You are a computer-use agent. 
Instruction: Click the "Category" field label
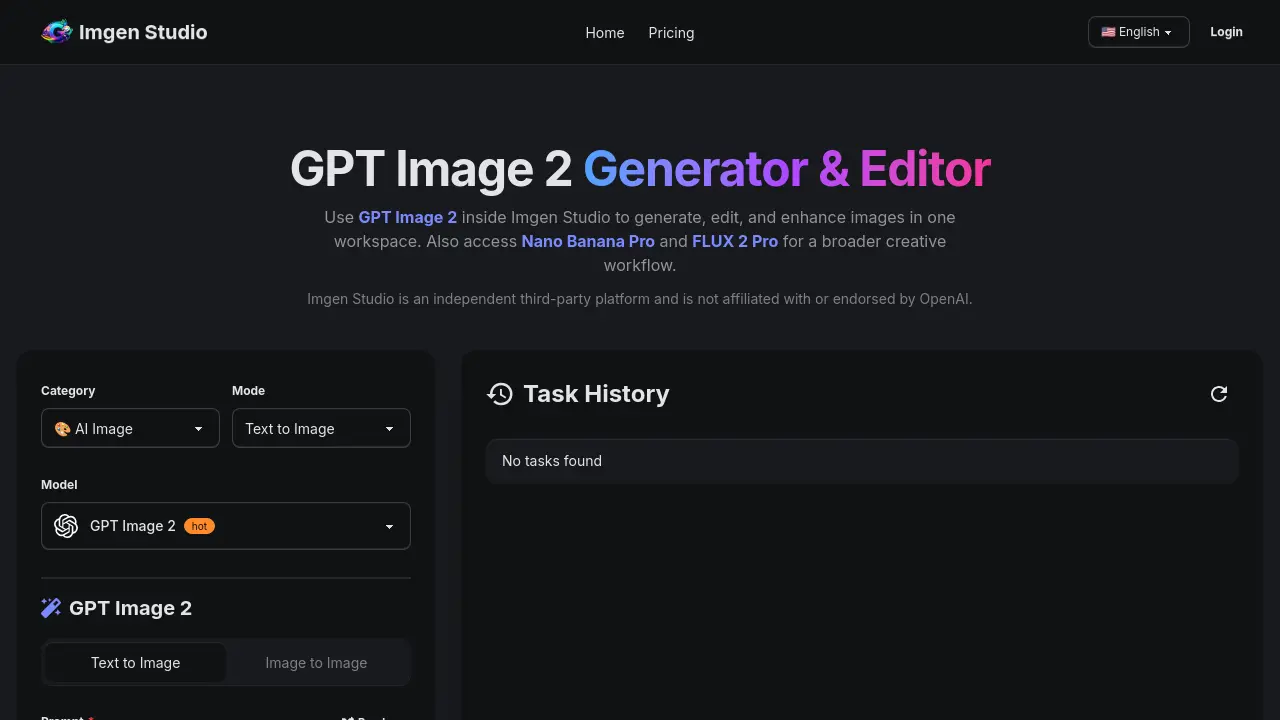click(68, 391)
